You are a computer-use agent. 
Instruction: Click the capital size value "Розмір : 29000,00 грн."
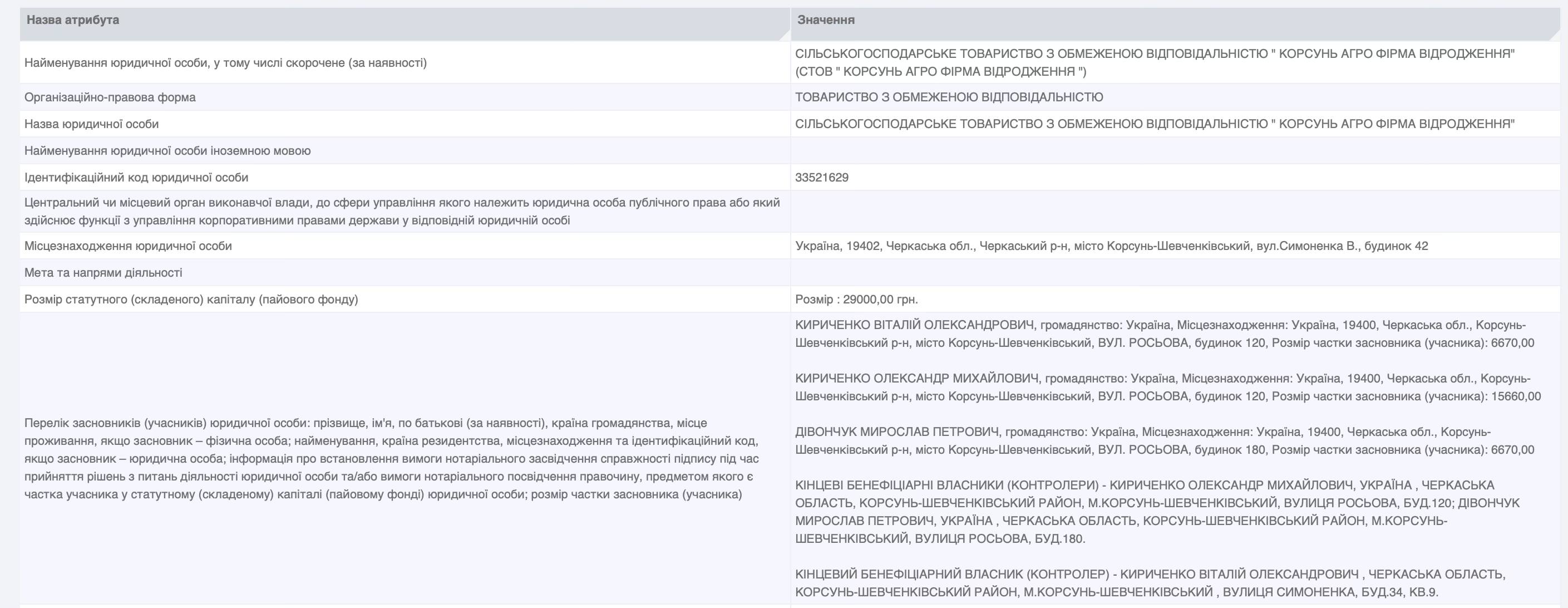[856, 300]
